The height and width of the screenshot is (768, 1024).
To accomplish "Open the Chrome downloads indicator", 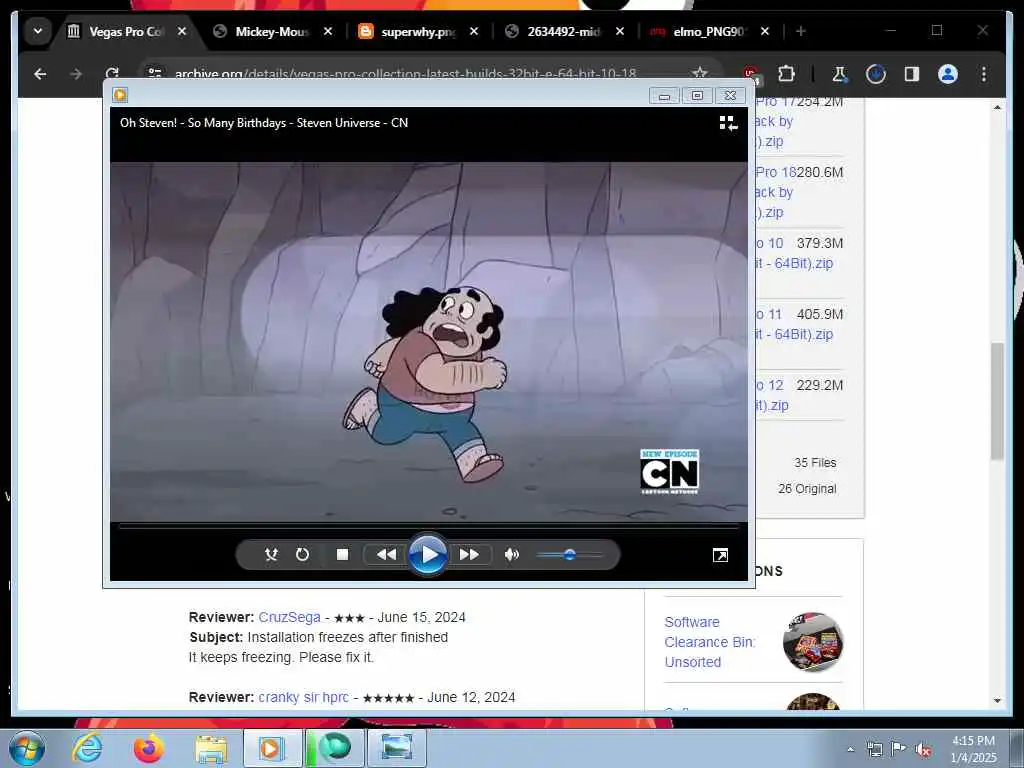I will pyautogui.click(x=876, y=74).
